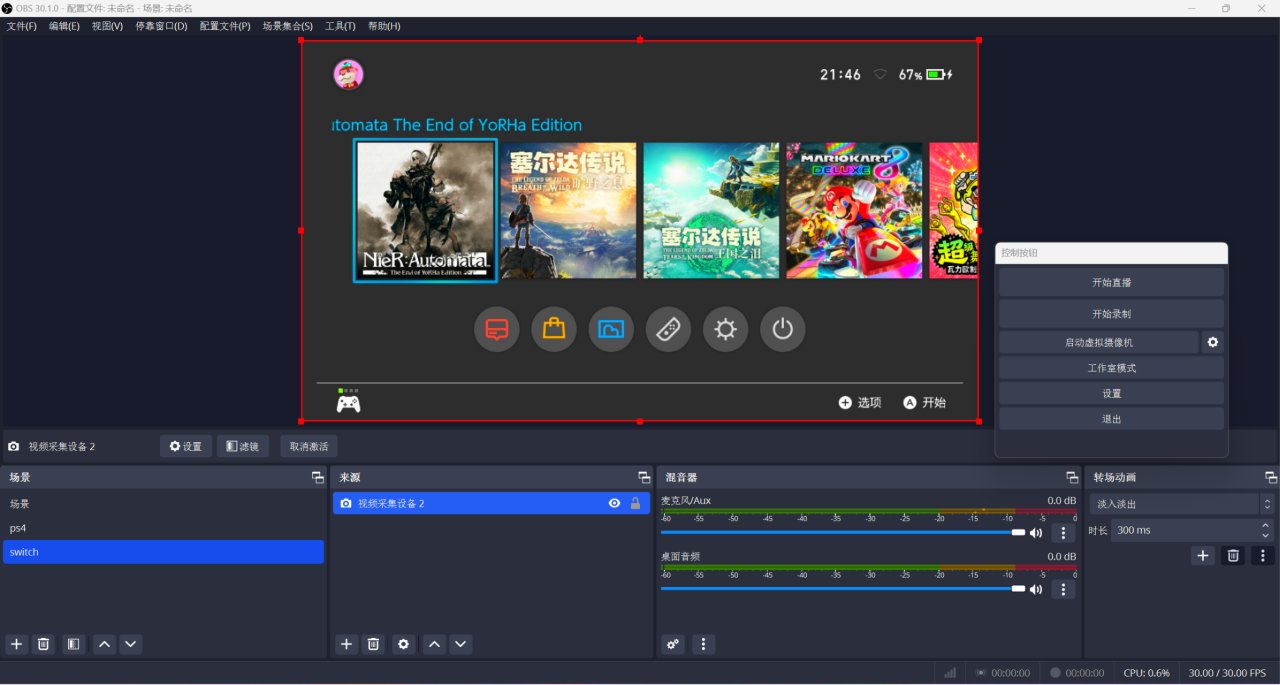This screenshot has width=1280, height=685.
Task: Pop out the 来源 dock panel
Action: pos(644,477)
